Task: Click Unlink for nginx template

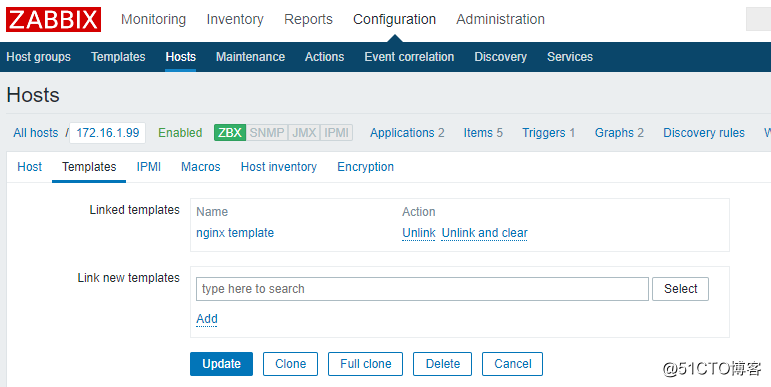Action: pyautogui.click(x=419, y=233)
